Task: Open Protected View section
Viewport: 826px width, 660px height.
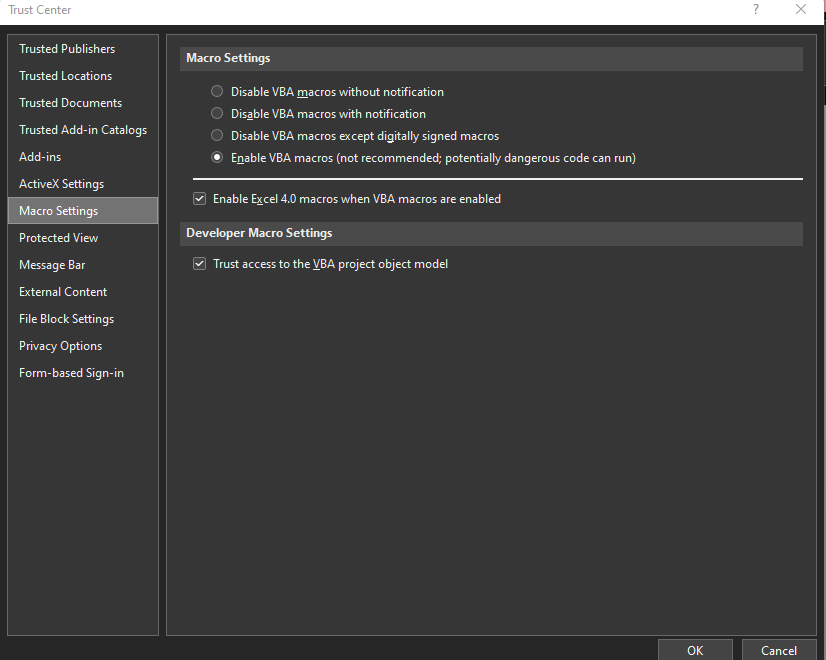Action: point(83,238)
